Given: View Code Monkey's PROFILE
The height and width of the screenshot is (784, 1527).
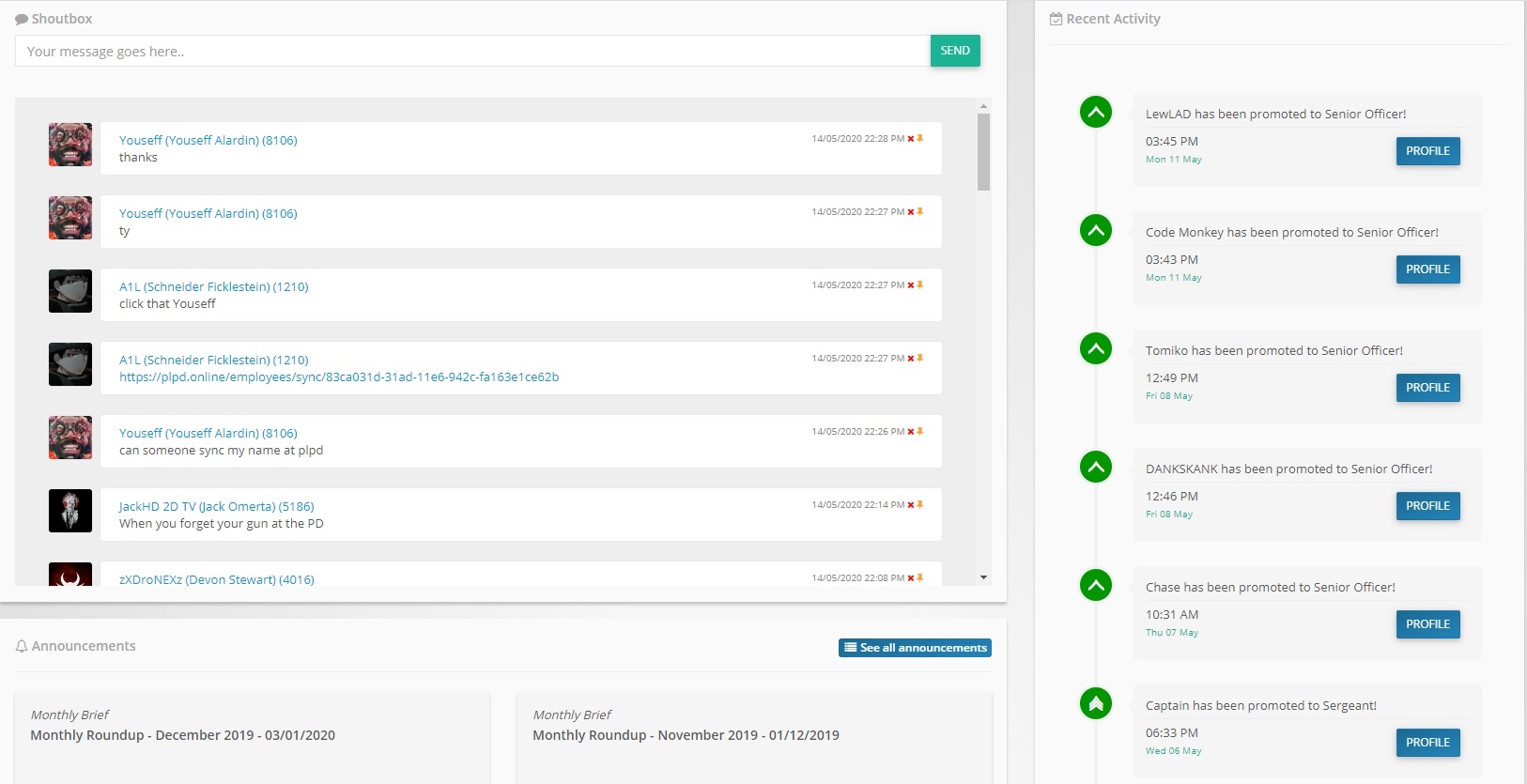Looking at the screenshot, I should (x=1427, y=269).
